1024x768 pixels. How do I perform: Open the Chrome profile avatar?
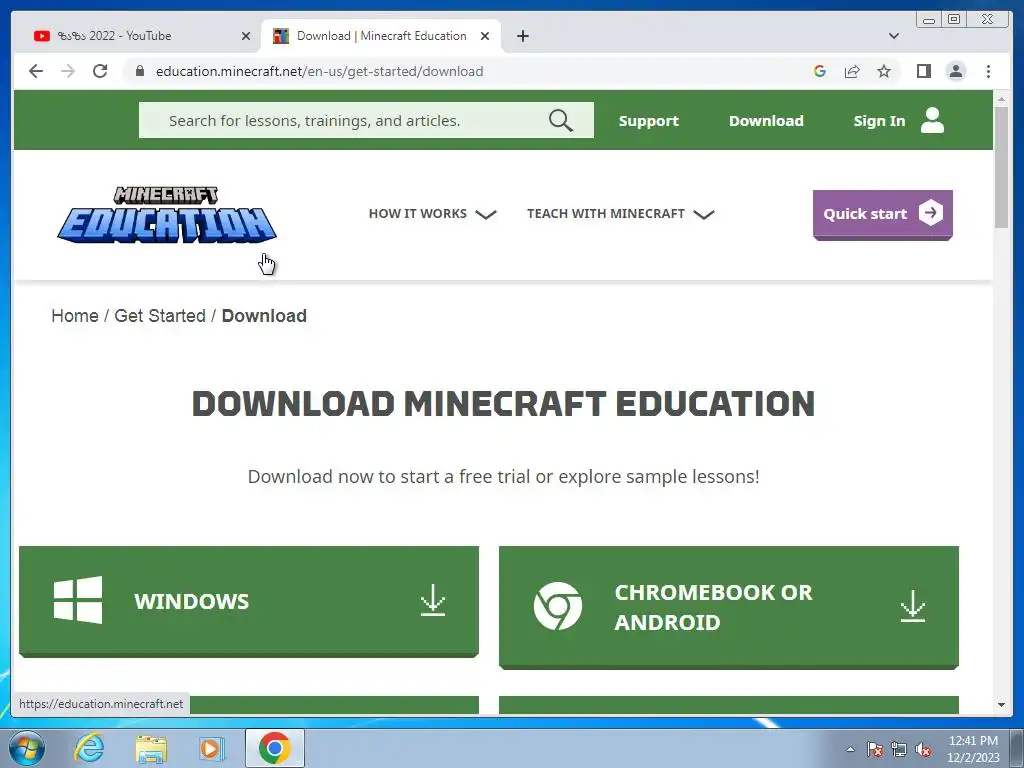(955, 71)
